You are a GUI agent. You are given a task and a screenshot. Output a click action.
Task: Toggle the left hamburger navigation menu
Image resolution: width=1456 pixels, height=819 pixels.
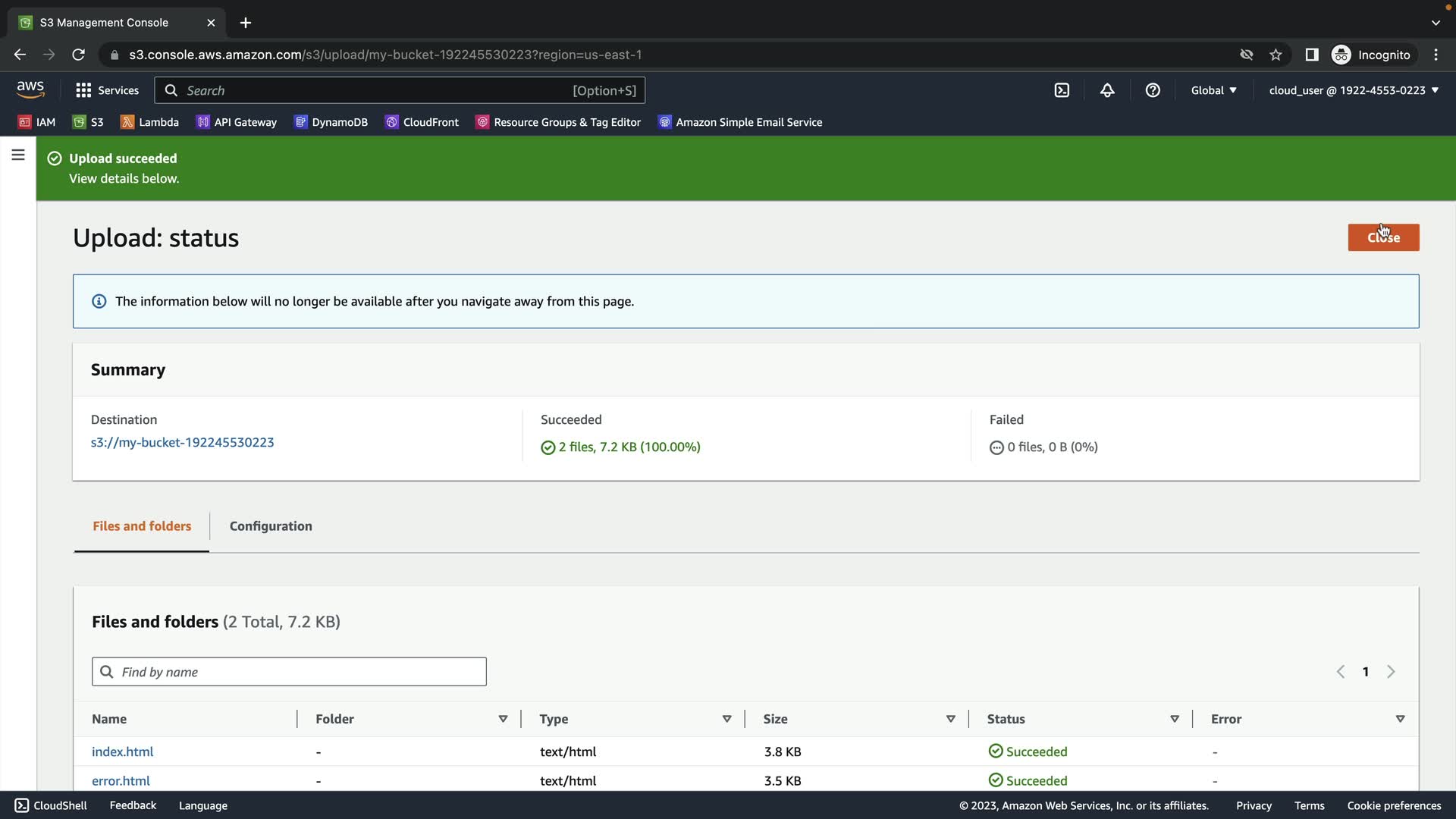pos(18,155)
